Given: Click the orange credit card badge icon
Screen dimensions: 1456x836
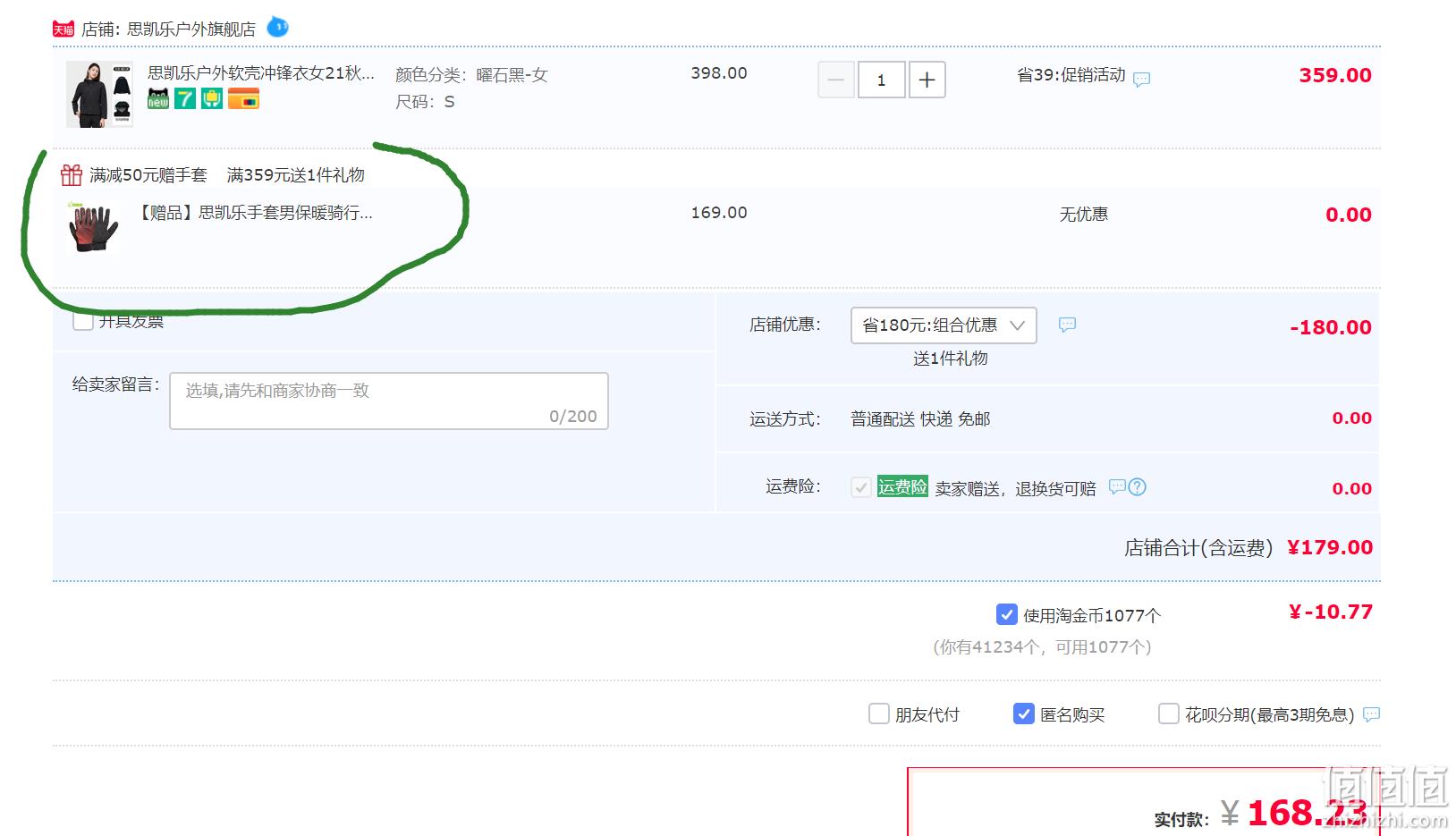Looking at the screenshot, I should tap(243, 98).
